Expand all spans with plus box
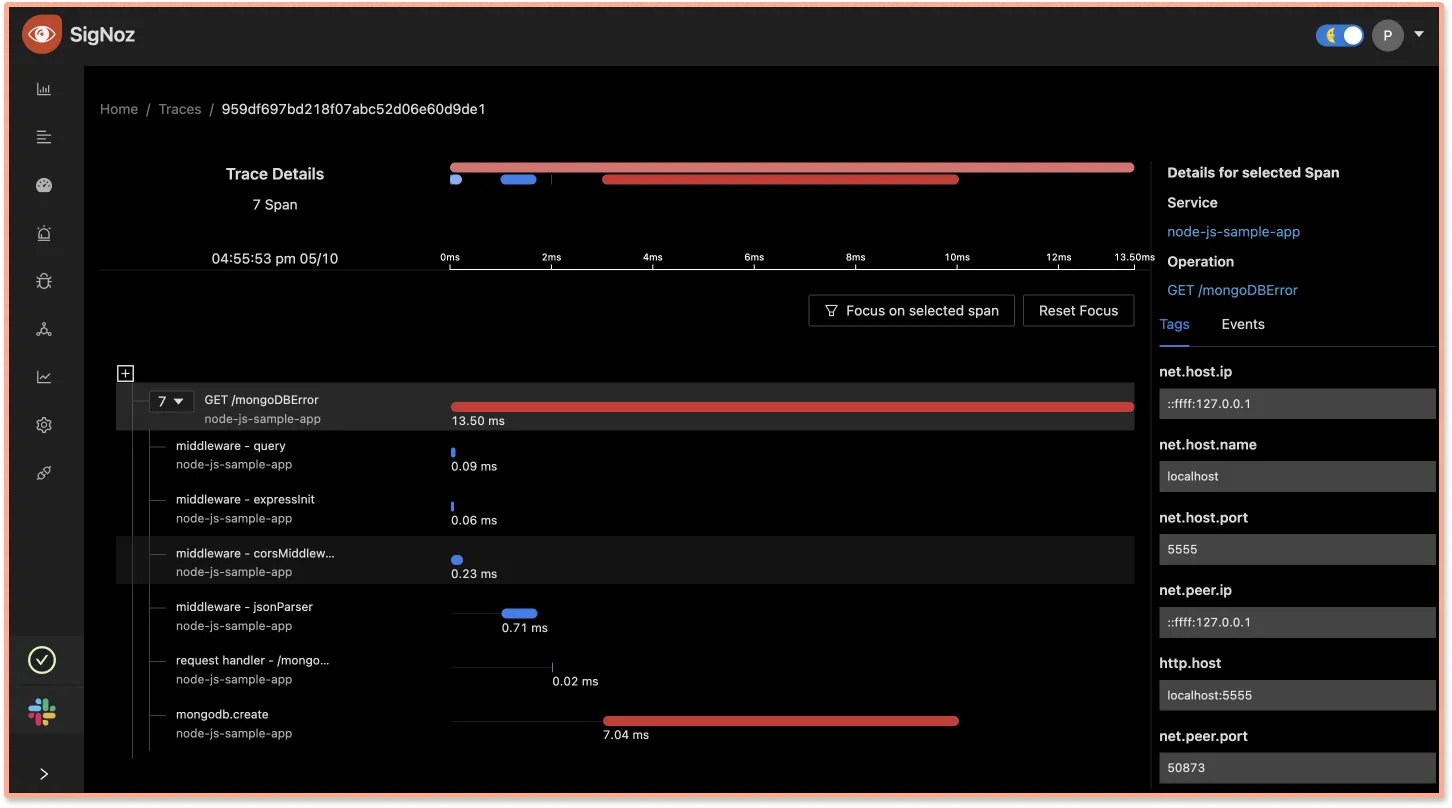The width and height of the screenshot is (1452, 808). pos(125,373)
